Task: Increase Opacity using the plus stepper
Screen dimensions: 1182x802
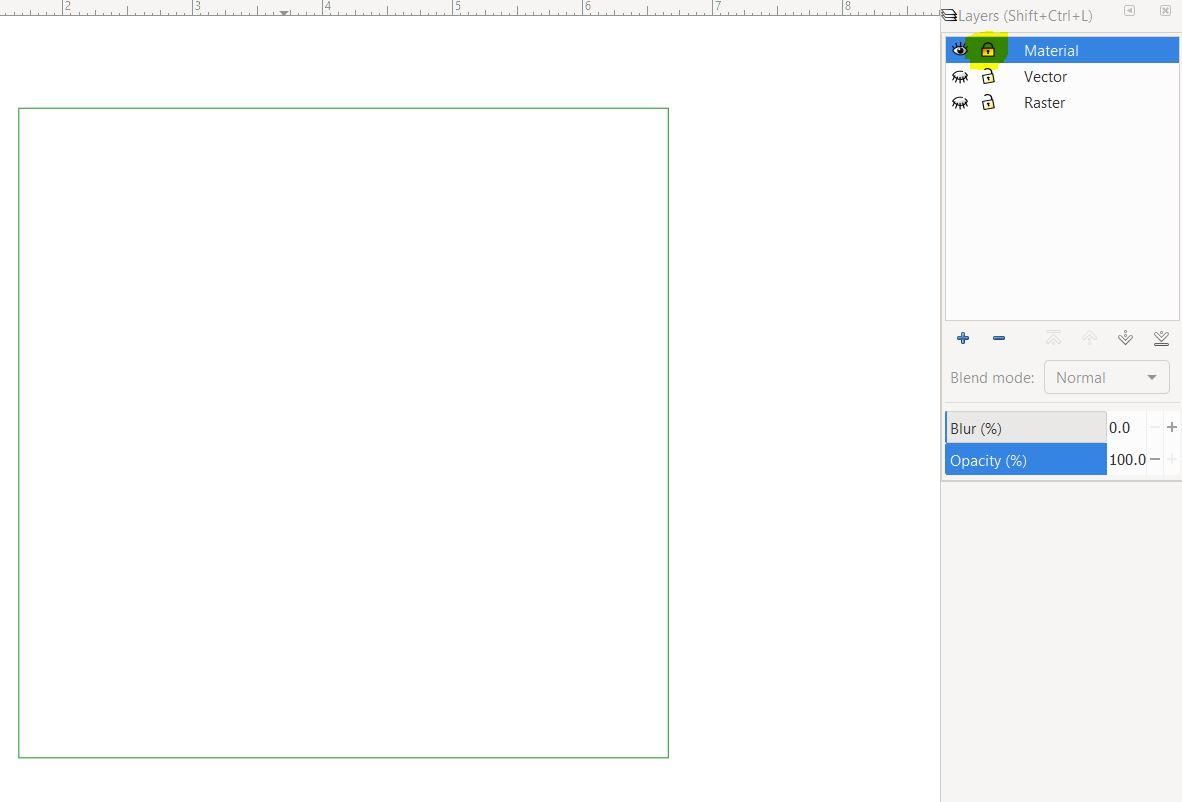Action: tap(1172, 460)
